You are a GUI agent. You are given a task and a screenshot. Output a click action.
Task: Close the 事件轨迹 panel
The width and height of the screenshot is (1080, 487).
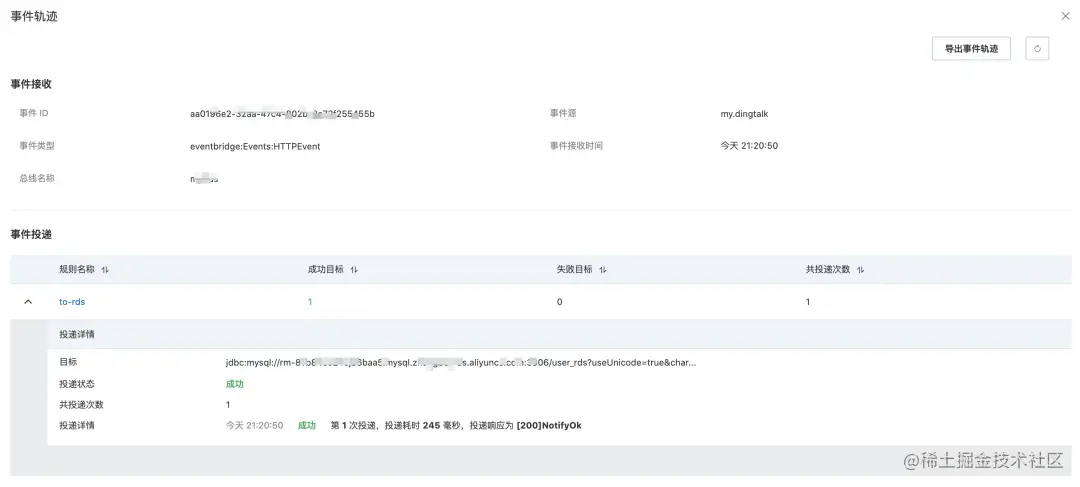1066,16
